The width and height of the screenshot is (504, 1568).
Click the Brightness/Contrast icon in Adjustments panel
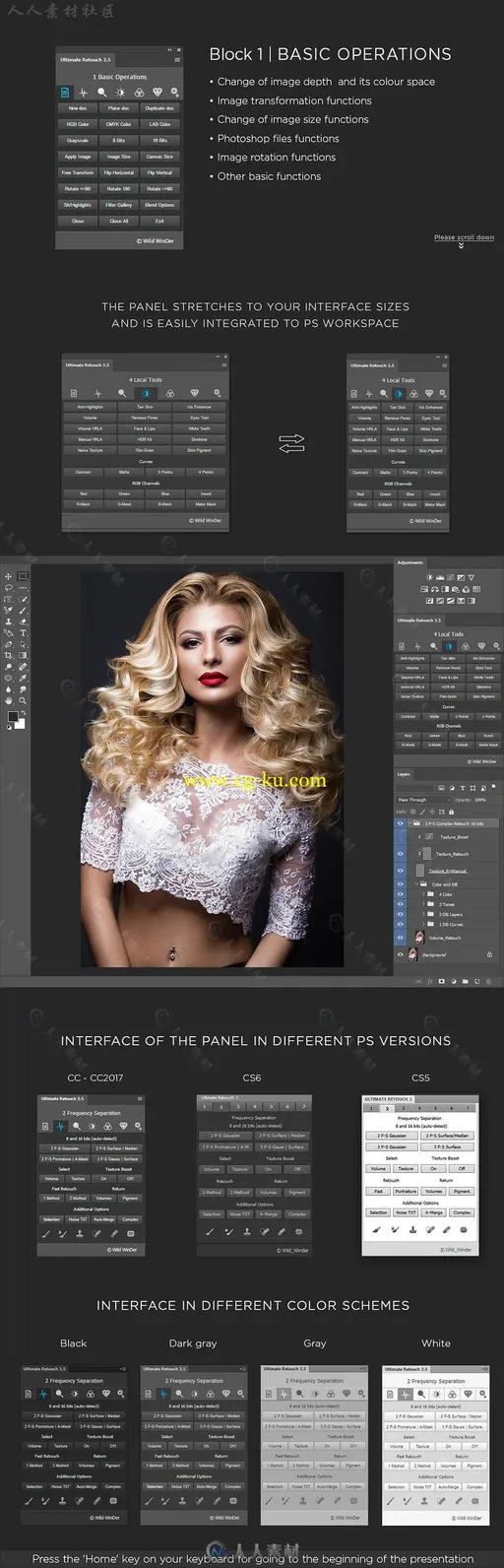tap(429, 577)
